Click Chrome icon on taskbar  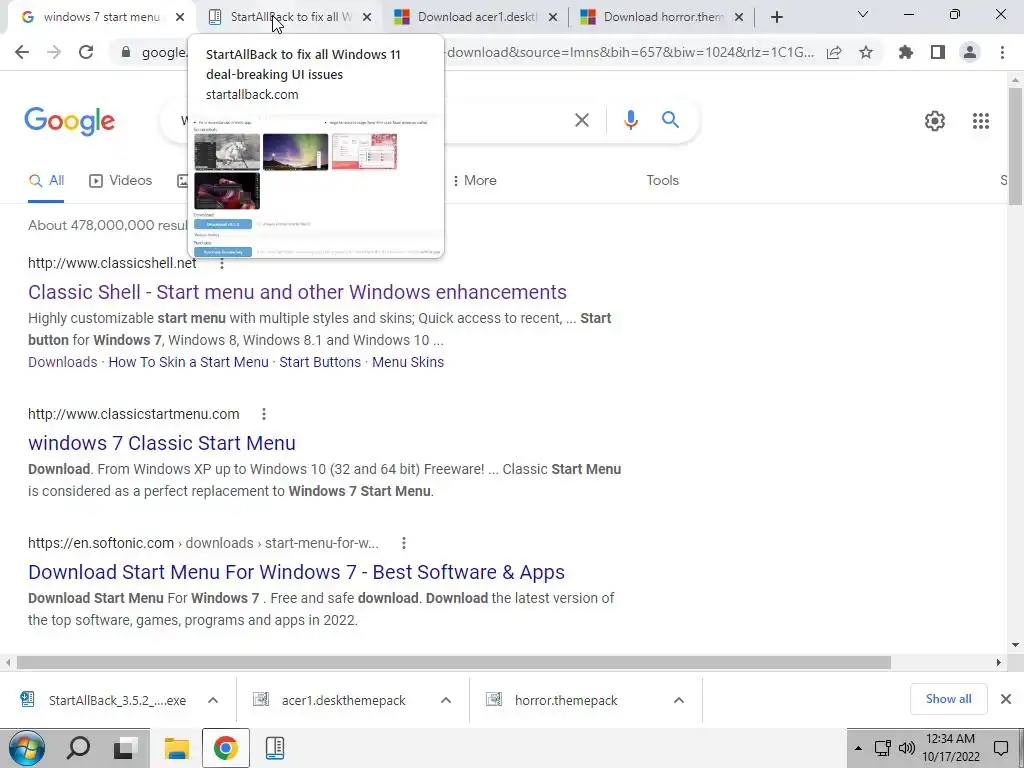tap(225, 748)
